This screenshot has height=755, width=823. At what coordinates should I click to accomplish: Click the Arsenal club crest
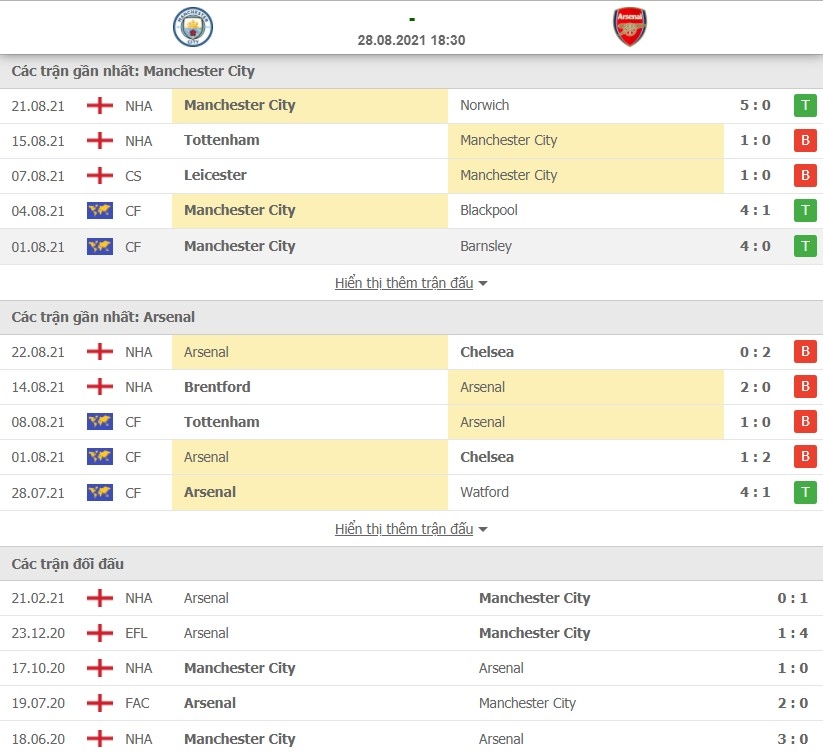pos(630,27)
